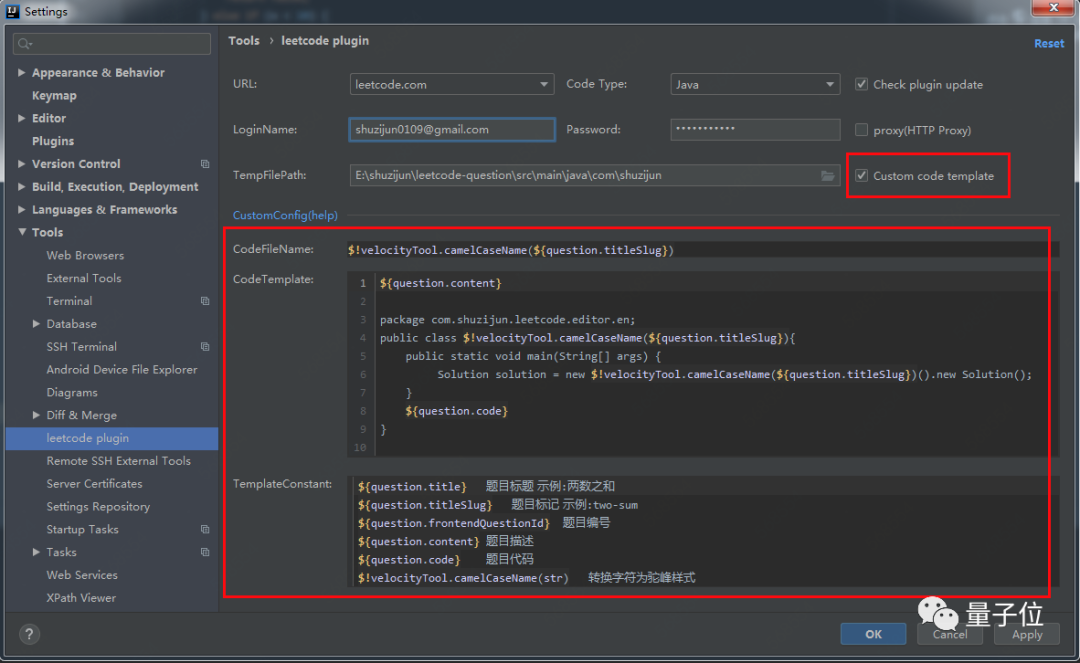Click the project-level icon beside Startup Tasks

(205, 530)
